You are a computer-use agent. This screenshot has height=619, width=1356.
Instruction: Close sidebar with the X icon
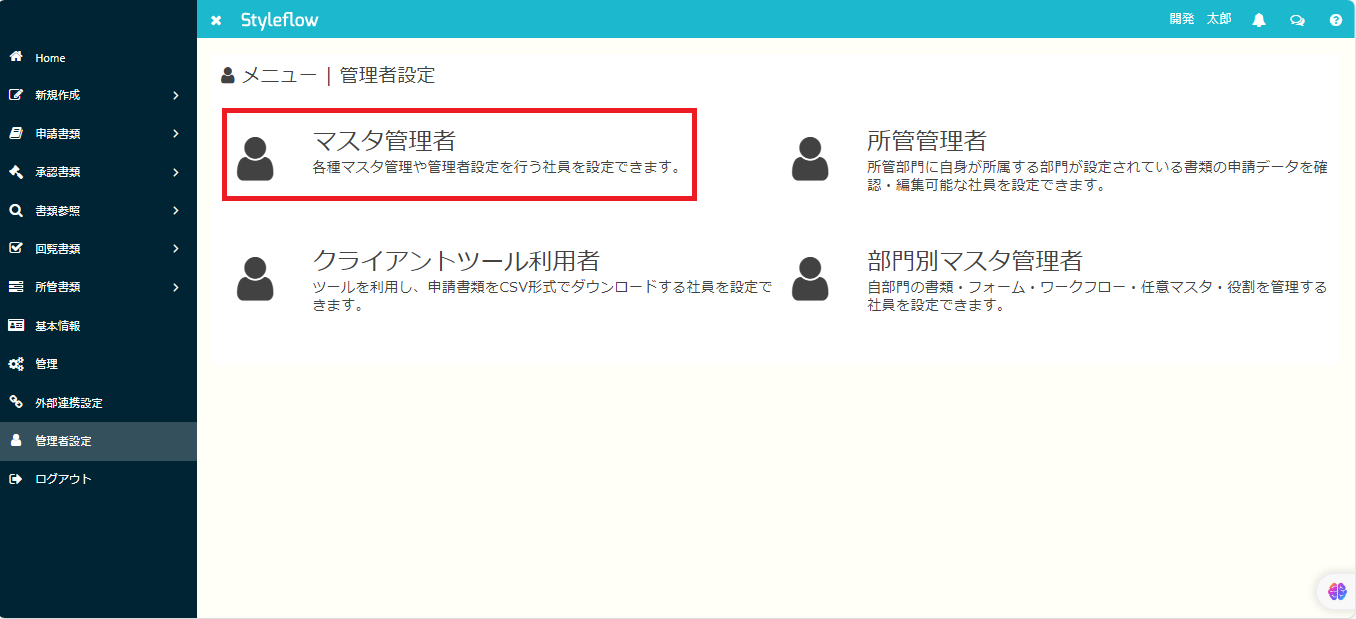point(216,20)
